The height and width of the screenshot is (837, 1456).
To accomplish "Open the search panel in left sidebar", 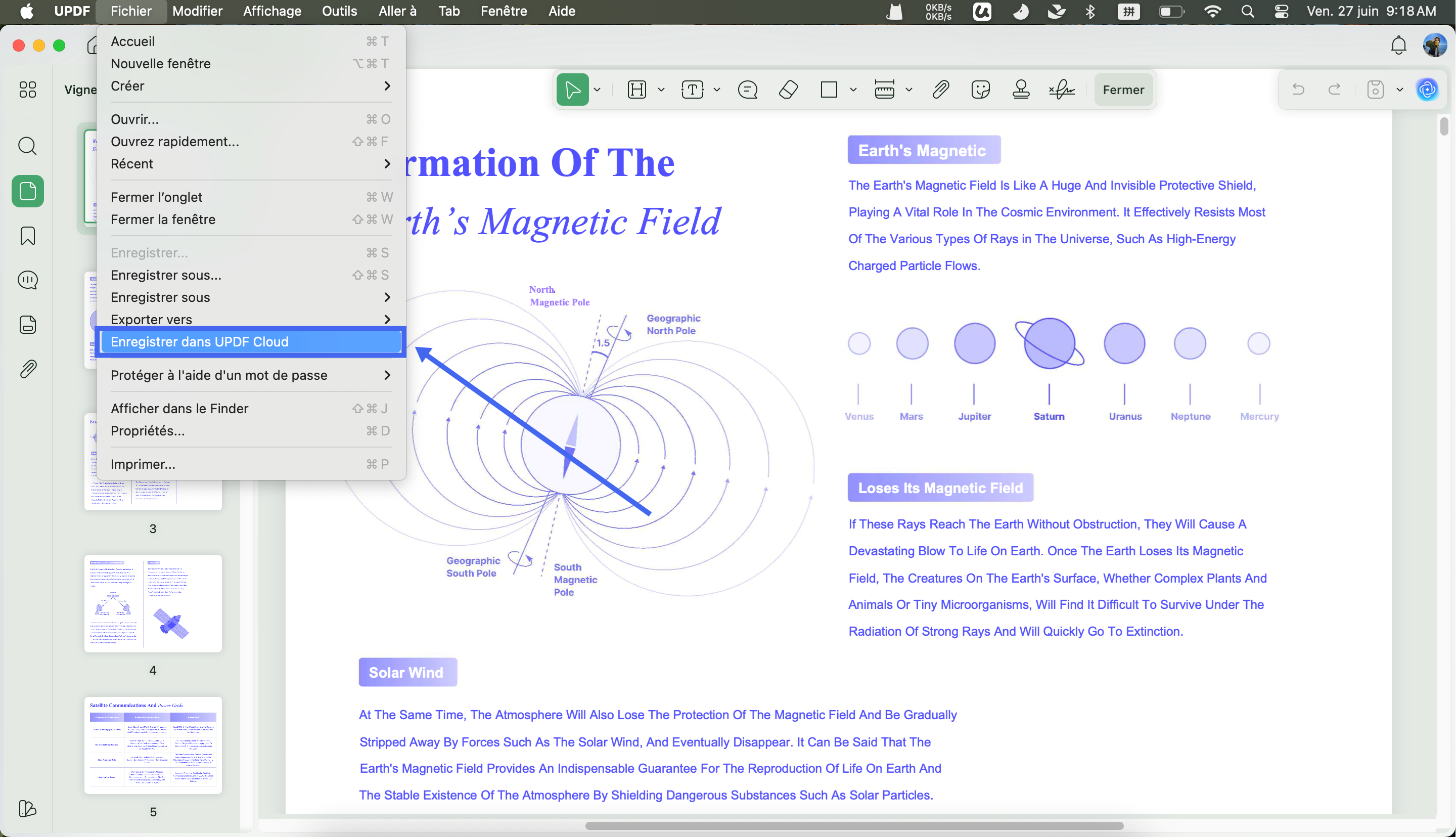I will [28, 146].
